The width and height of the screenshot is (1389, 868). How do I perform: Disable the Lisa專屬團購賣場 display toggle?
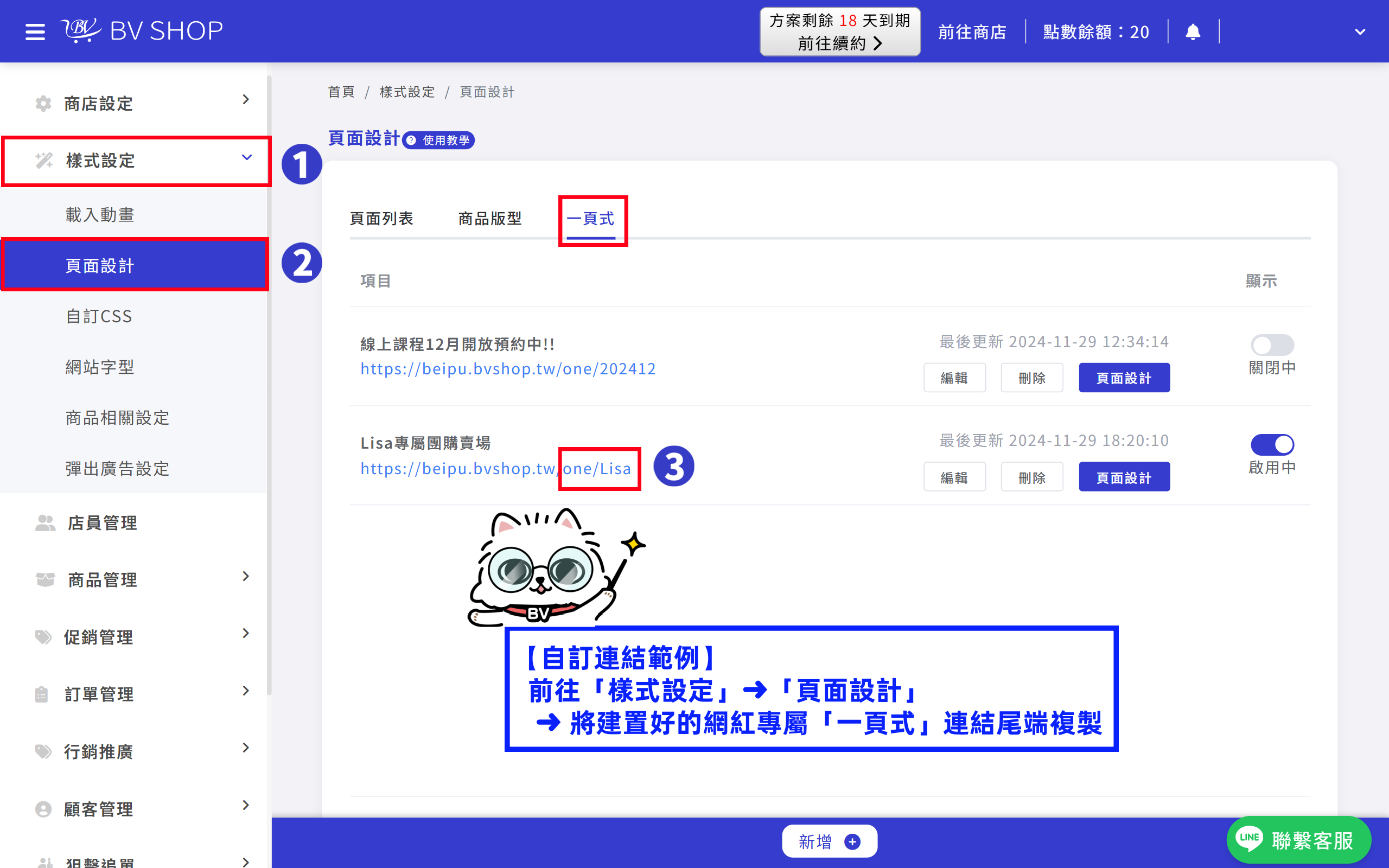tap(1272, 444)
